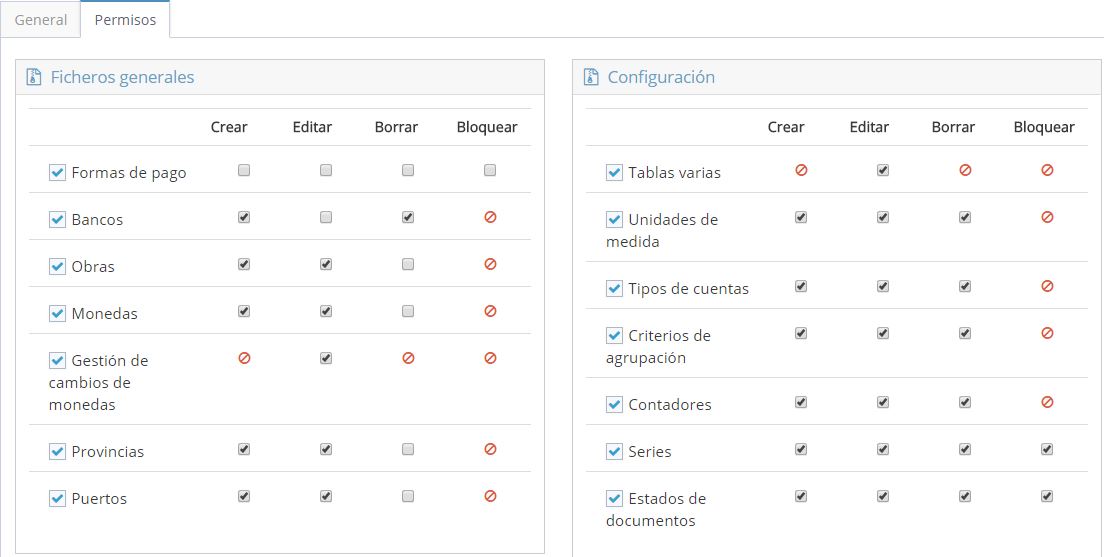Click blocked Bloquear icon for Gestión de cambios
Image resolution: width=1104 pixels, height=557 pixels.
[x=490, y=358]
